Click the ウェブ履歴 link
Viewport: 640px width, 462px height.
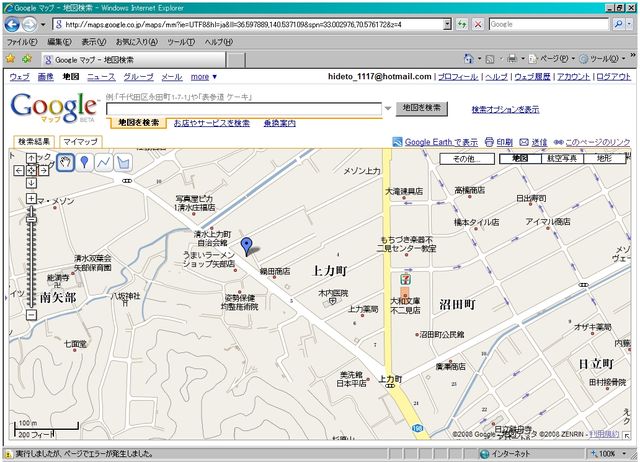coord(532,77)
